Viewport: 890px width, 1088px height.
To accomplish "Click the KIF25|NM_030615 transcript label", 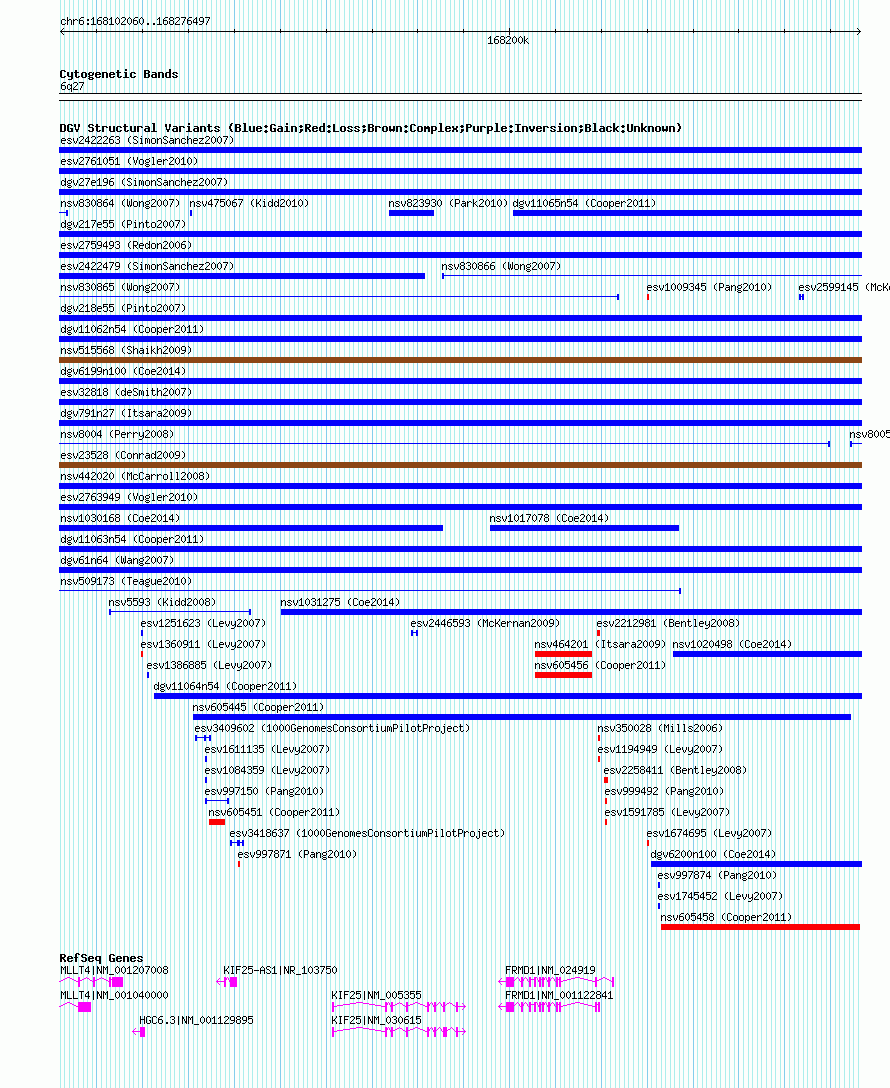I will point(377,1020).
